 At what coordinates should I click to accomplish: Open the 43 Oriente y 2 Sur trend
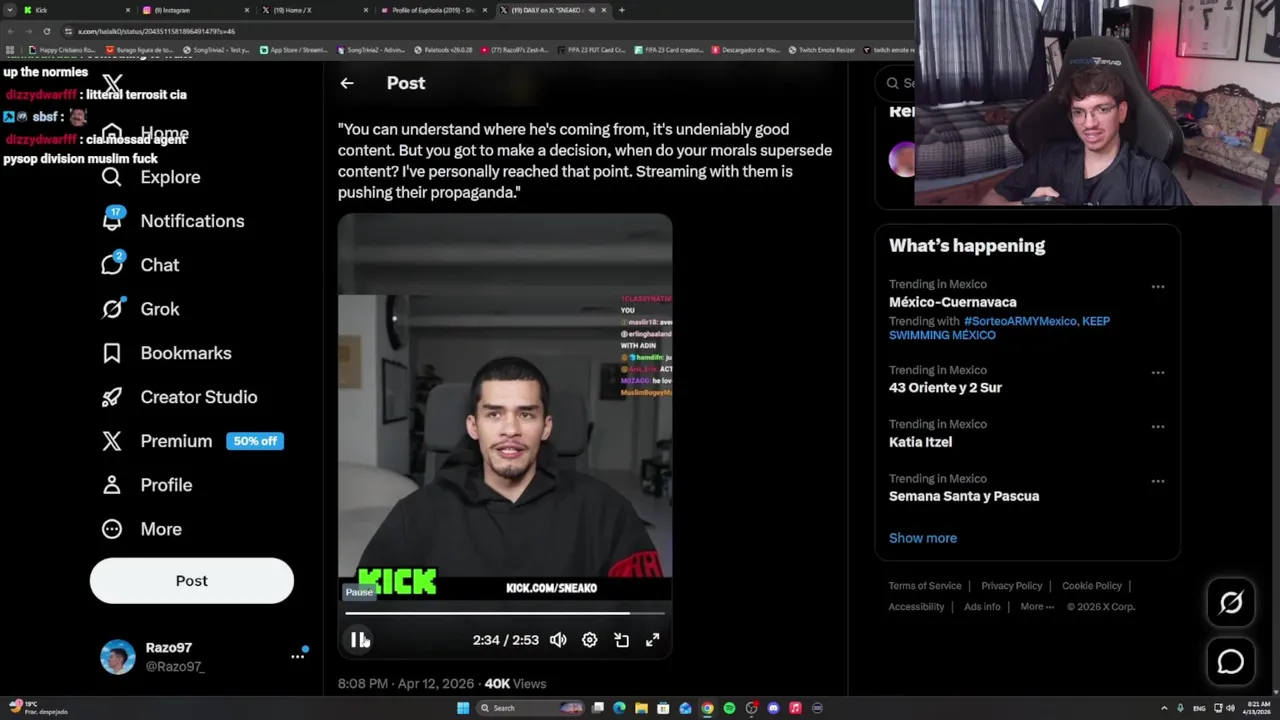click(945, 388)
